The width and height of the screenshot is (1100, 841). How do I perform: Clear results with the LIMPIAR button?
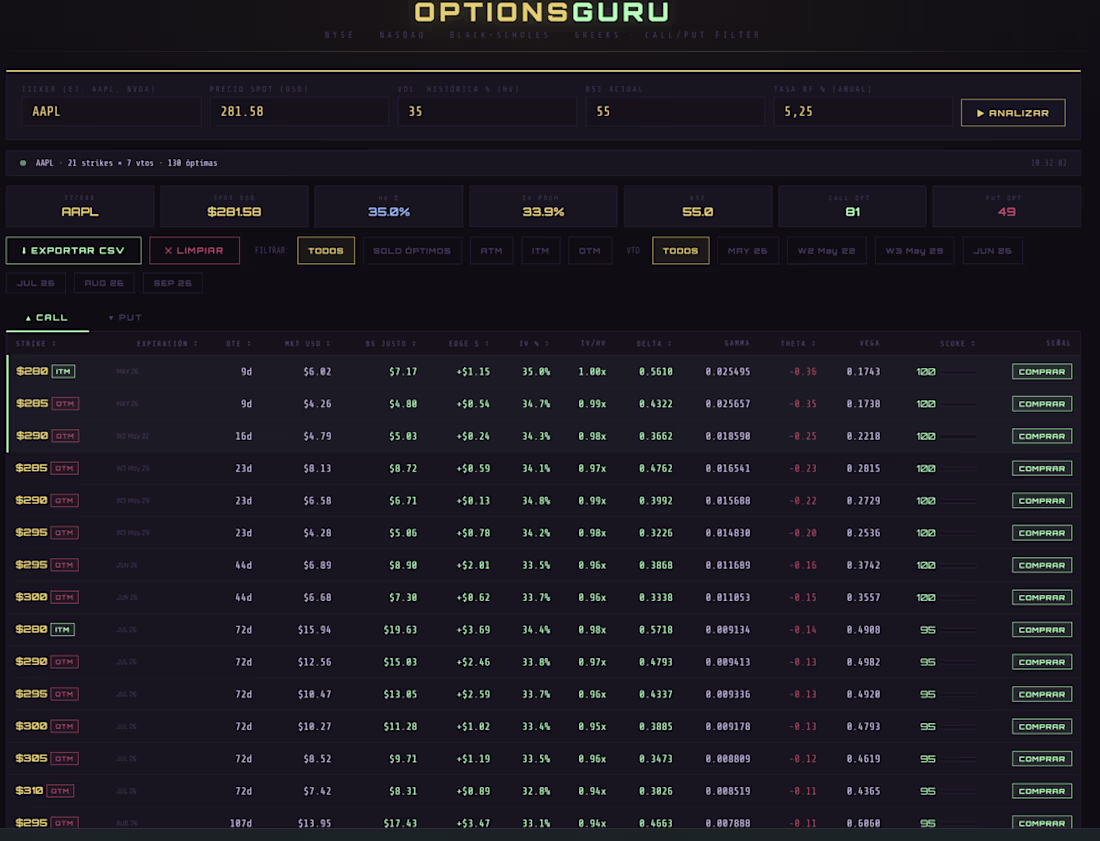pyautogui.click(x=194, y=250)
